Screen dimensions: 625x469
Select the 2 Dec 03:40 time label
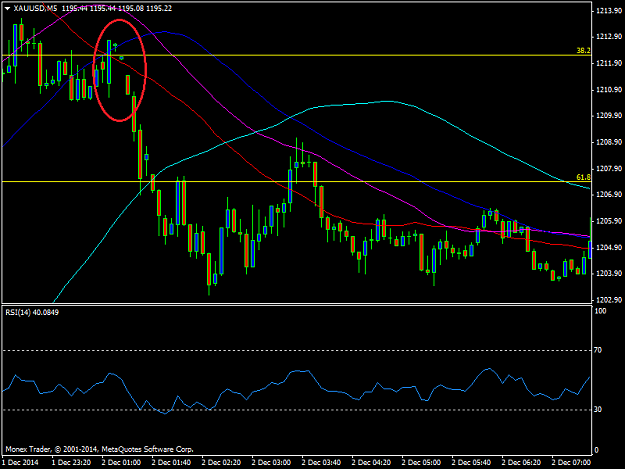321,463
